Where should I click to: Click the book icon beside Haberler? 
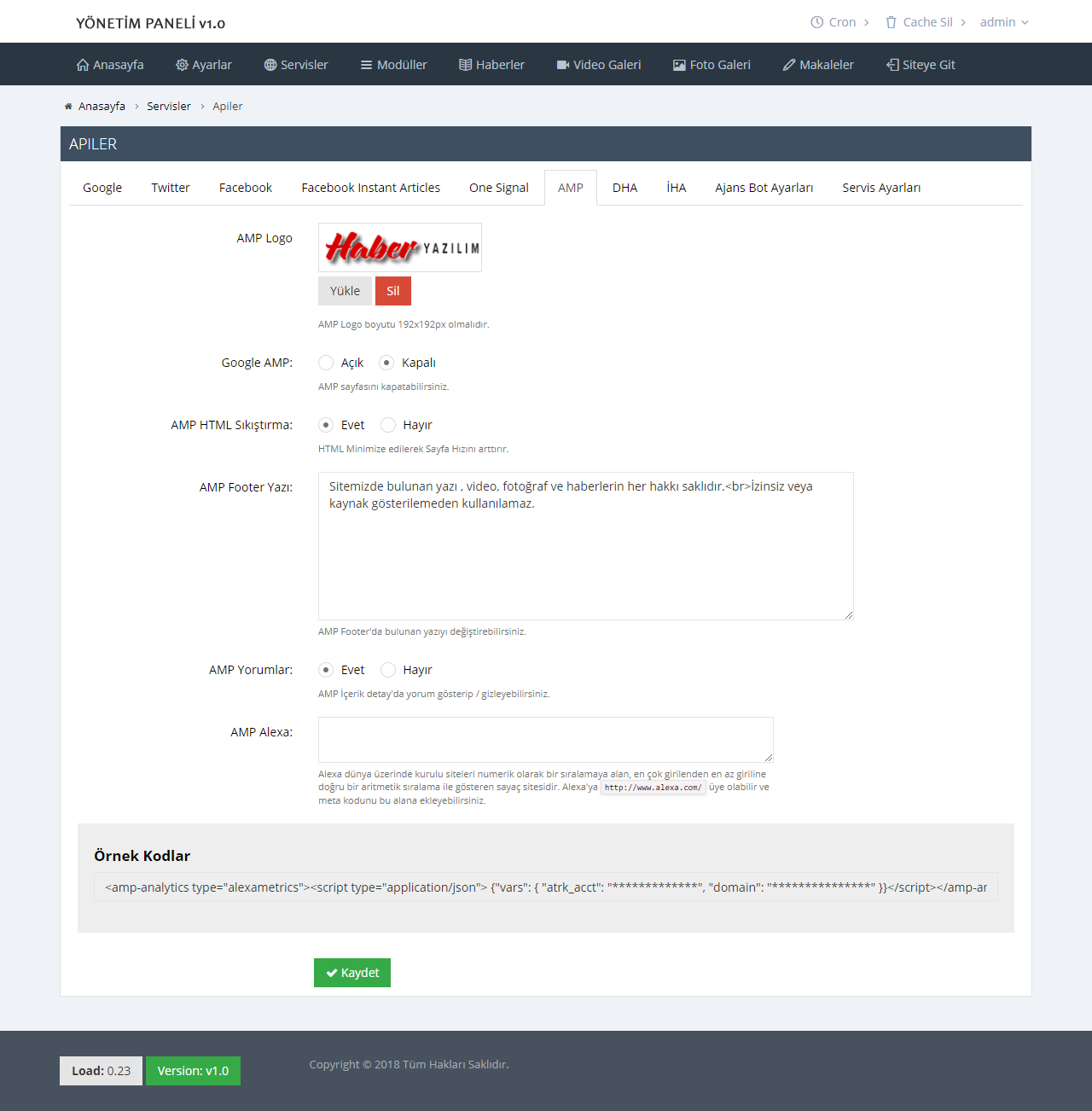466,65
